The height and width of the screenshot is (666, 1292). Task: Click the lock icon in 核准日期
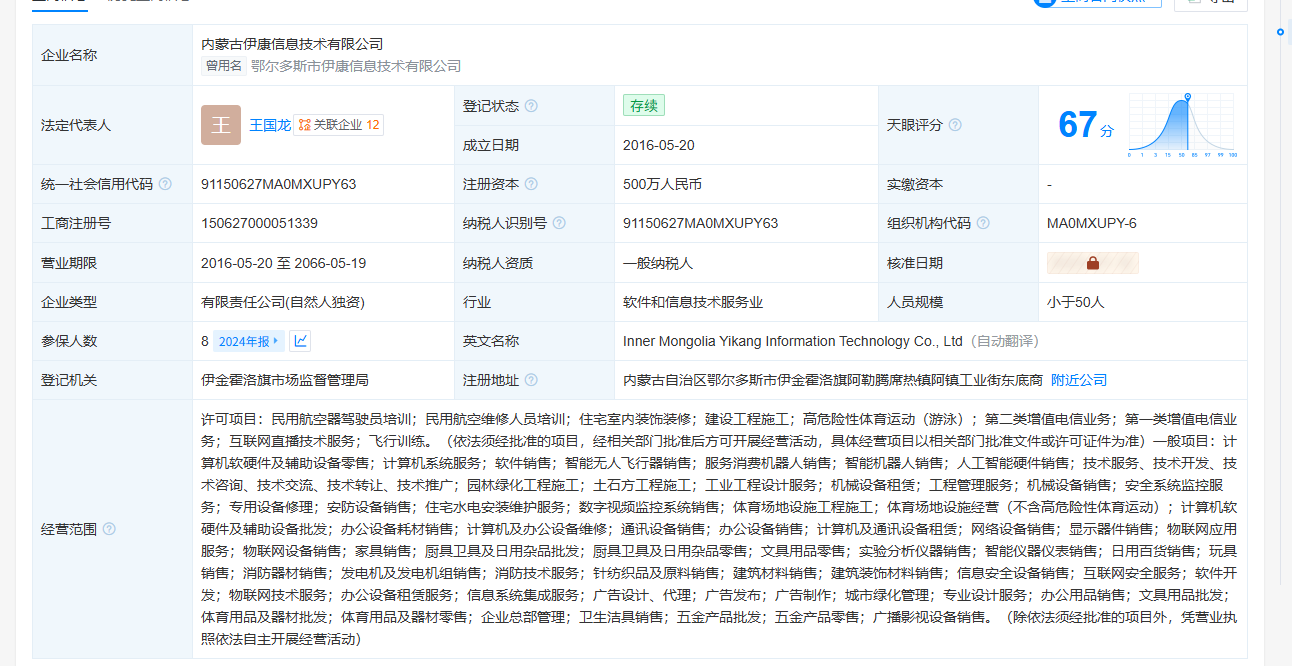pos(1092,263)
